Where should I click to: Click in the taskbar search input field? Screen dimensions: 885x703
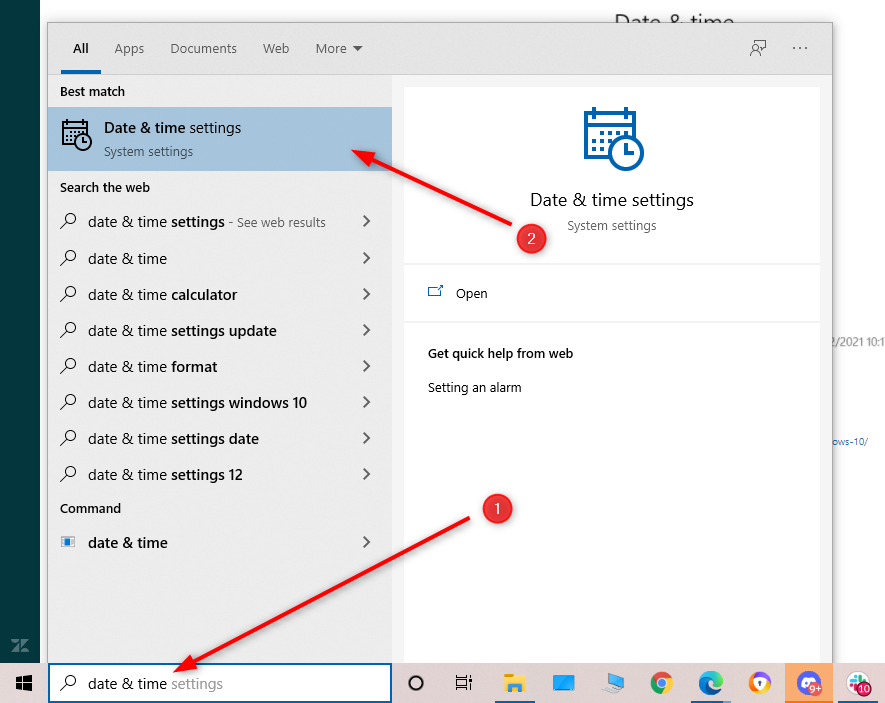pos(220,683)
